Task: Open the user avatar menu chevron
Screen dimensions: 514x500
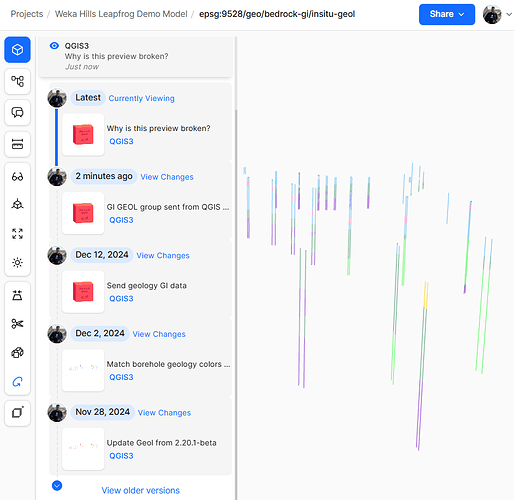Action: click(x=509, y=14)
